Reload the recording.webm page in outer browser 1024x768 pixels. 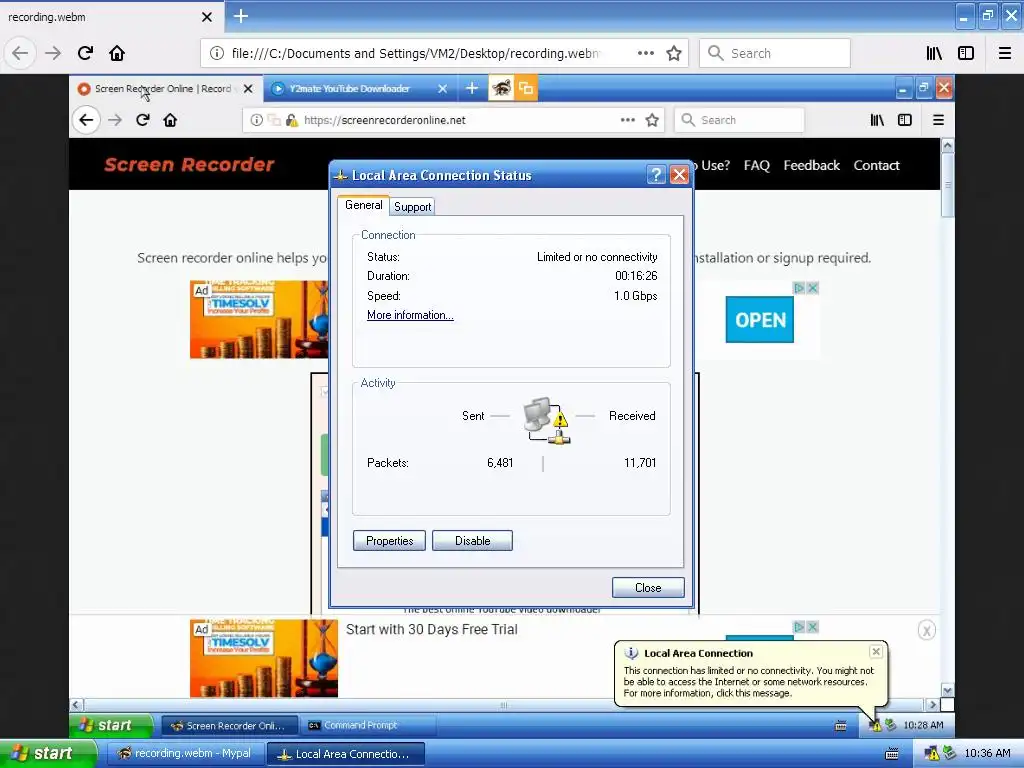tap(85, 53)
